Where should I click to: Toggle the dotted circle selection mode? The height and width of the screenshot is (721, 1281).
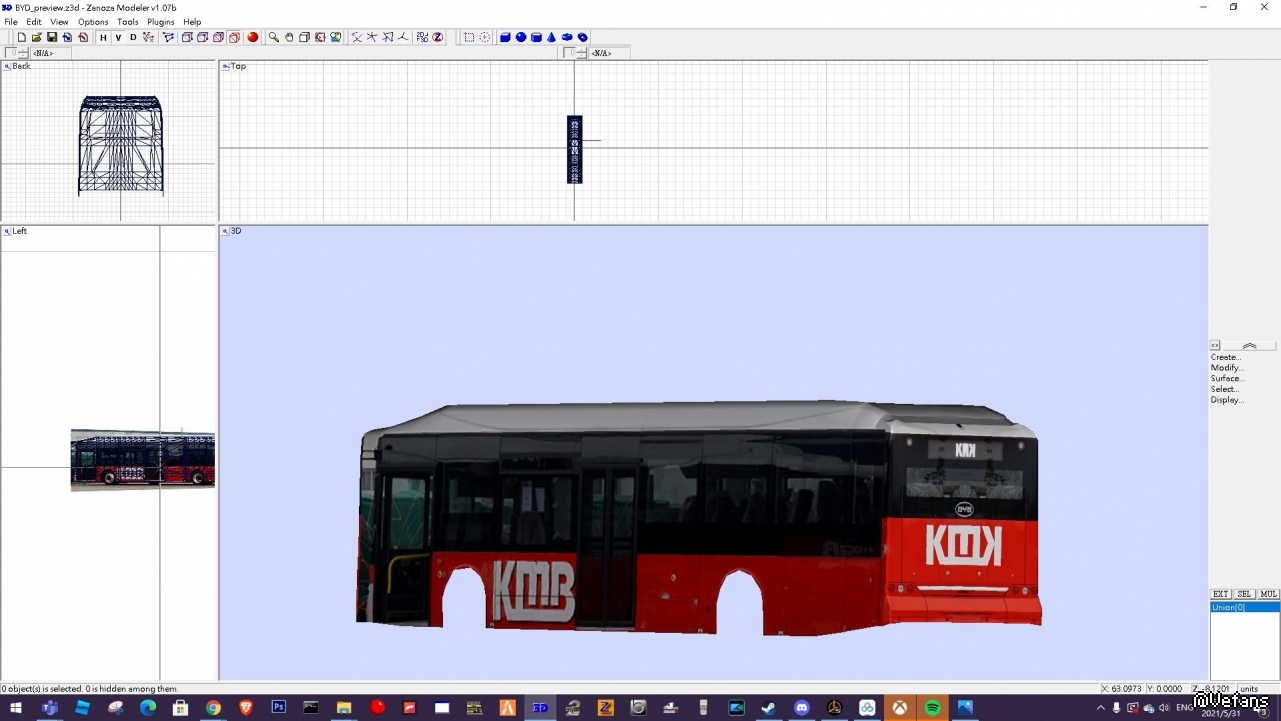coord(485,37)
